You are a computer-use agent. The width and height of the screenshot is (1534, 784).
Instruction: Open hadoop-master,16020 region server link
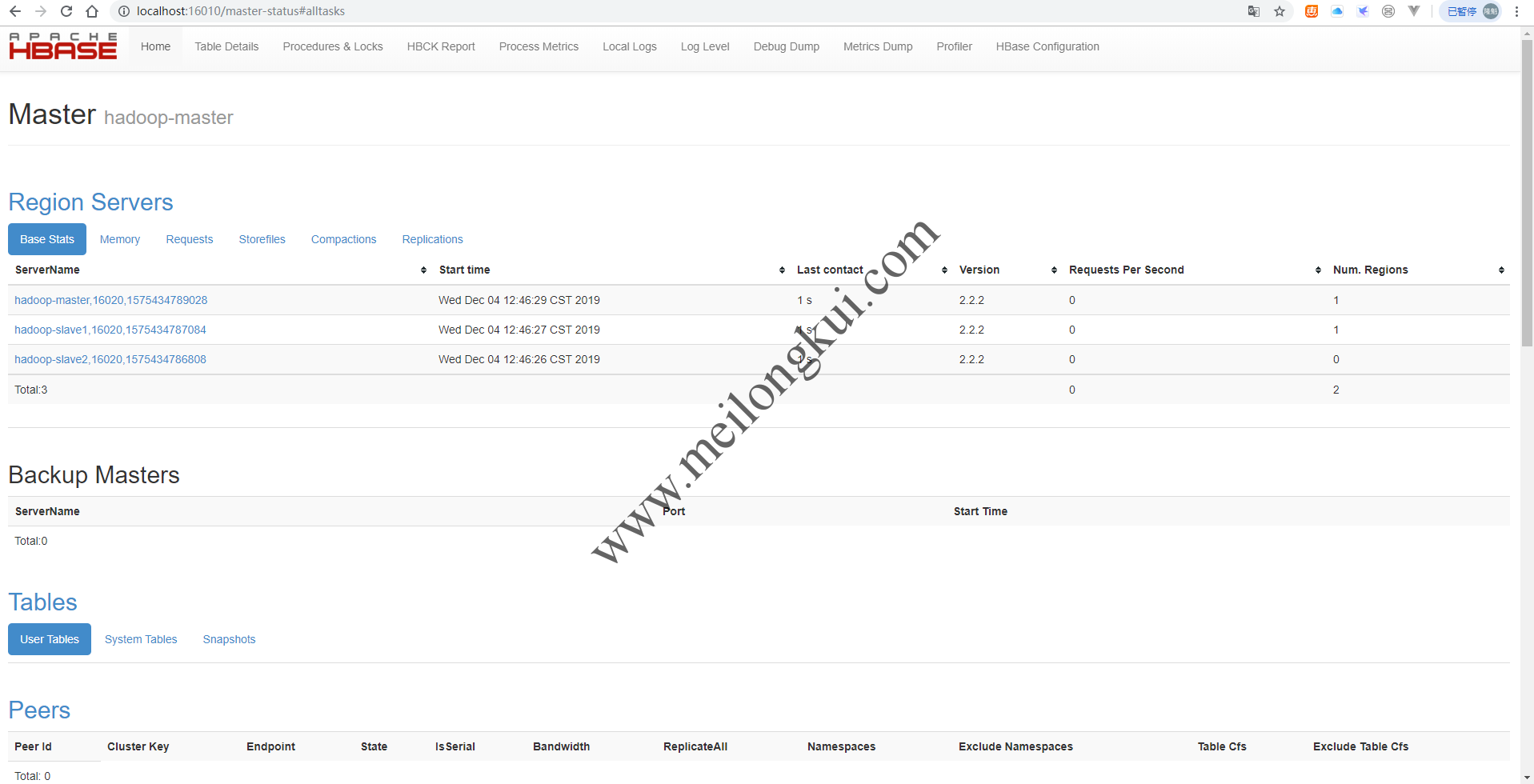[x=111, y=300]
